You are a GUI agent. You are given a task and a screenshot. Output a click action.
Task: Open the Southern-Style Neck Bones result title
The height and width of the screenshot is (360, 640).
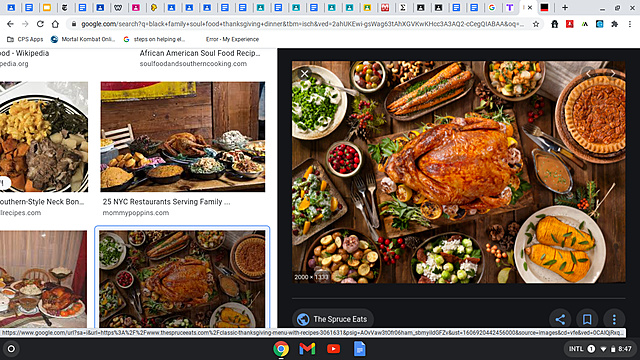click(x=42, y=202)
